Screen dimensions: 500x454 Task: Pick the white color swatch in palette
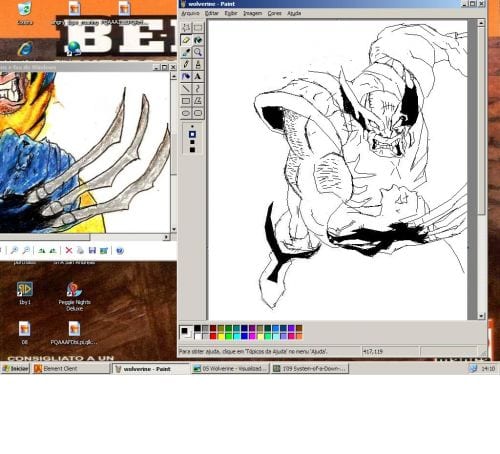point(198,336)
